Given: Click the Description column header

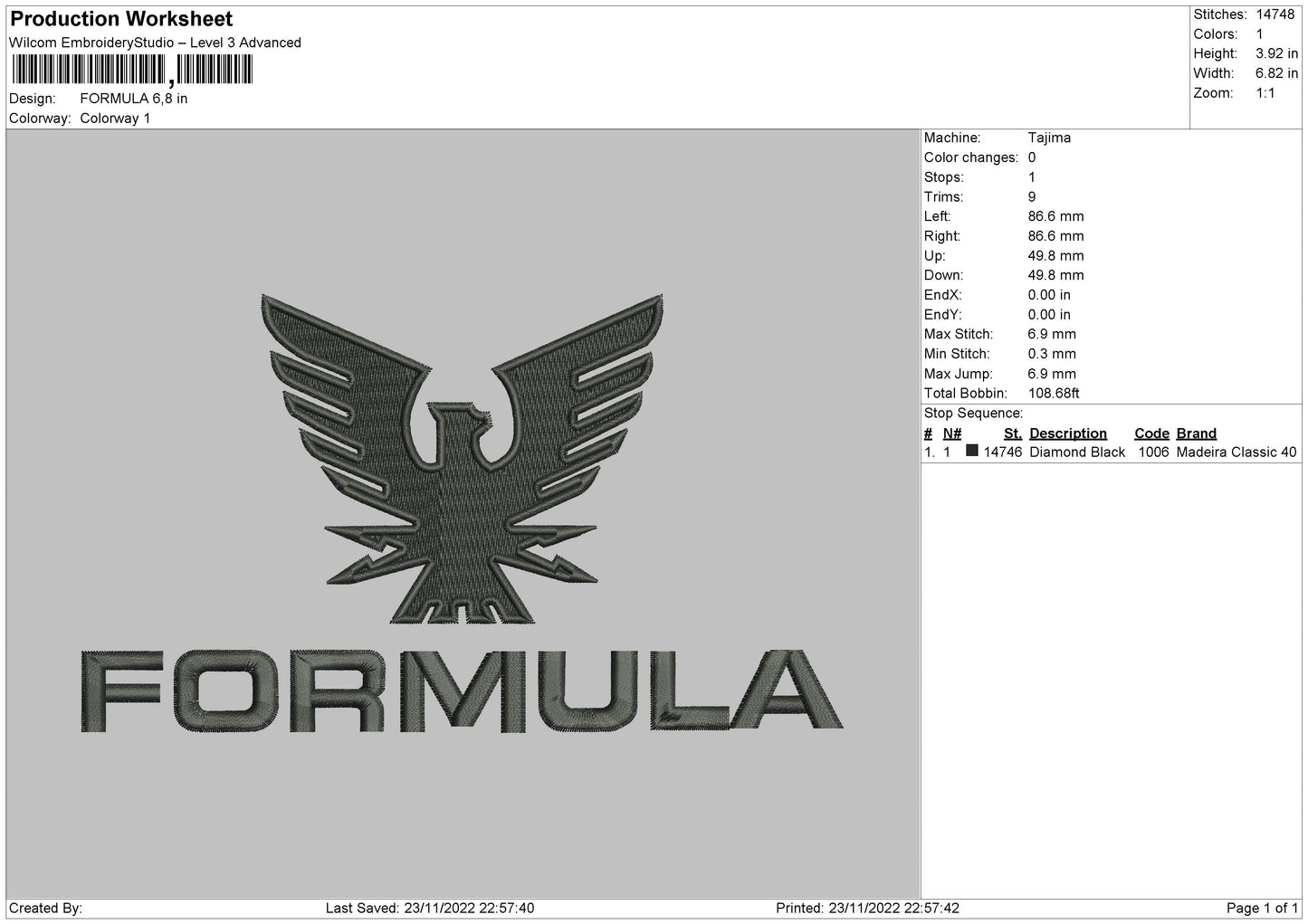Looking at the screenshot, I should click(1068, 433).
